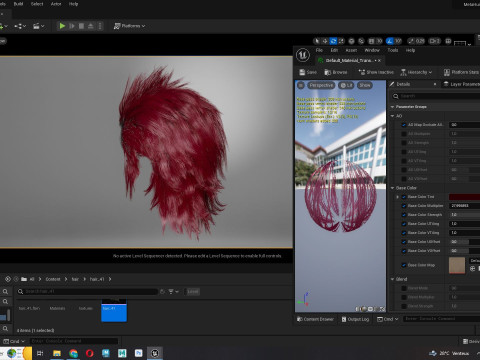Viewport: 480px width, 360px height.
Task: Open Output Log in material editor
Action: (355, 319)
